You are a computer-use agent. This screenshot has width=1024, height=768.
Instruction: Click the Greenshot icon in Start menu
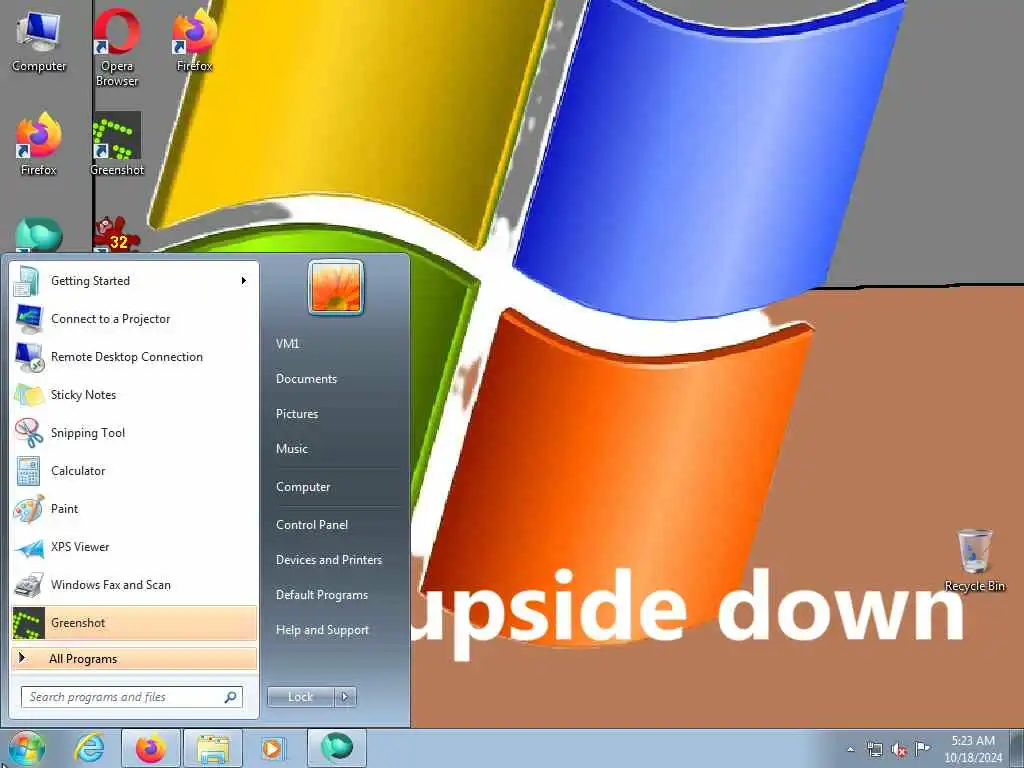coord(29,623)
